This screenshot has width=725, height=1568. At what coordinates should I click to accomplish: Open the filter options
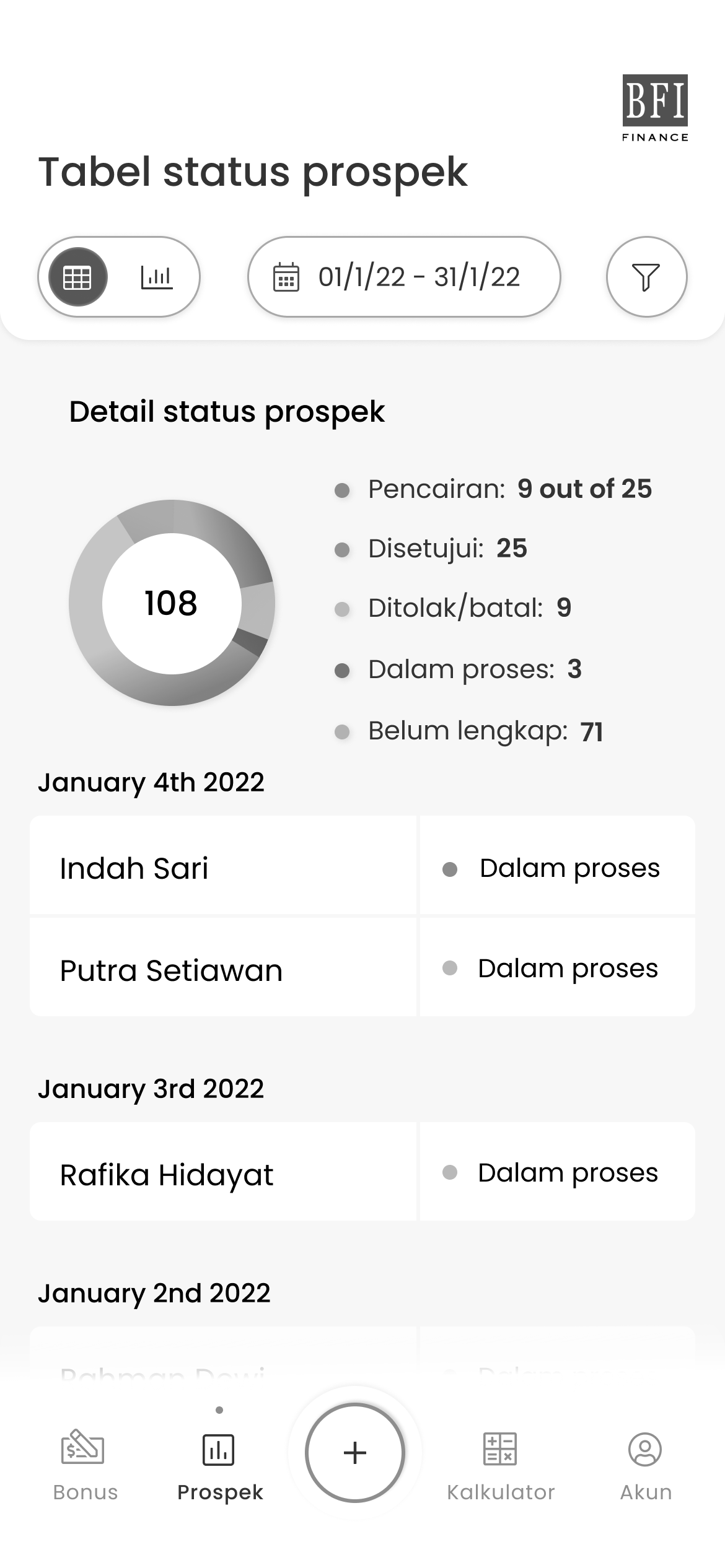click(646, 277)
